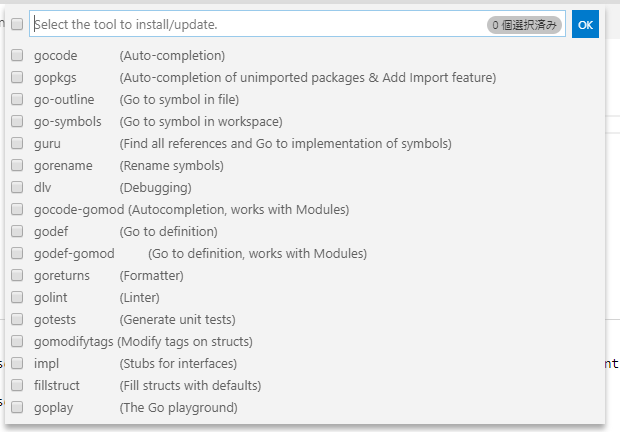Check the gocode-gomod checkbox
Screen dimensions: 620x432
17,210
